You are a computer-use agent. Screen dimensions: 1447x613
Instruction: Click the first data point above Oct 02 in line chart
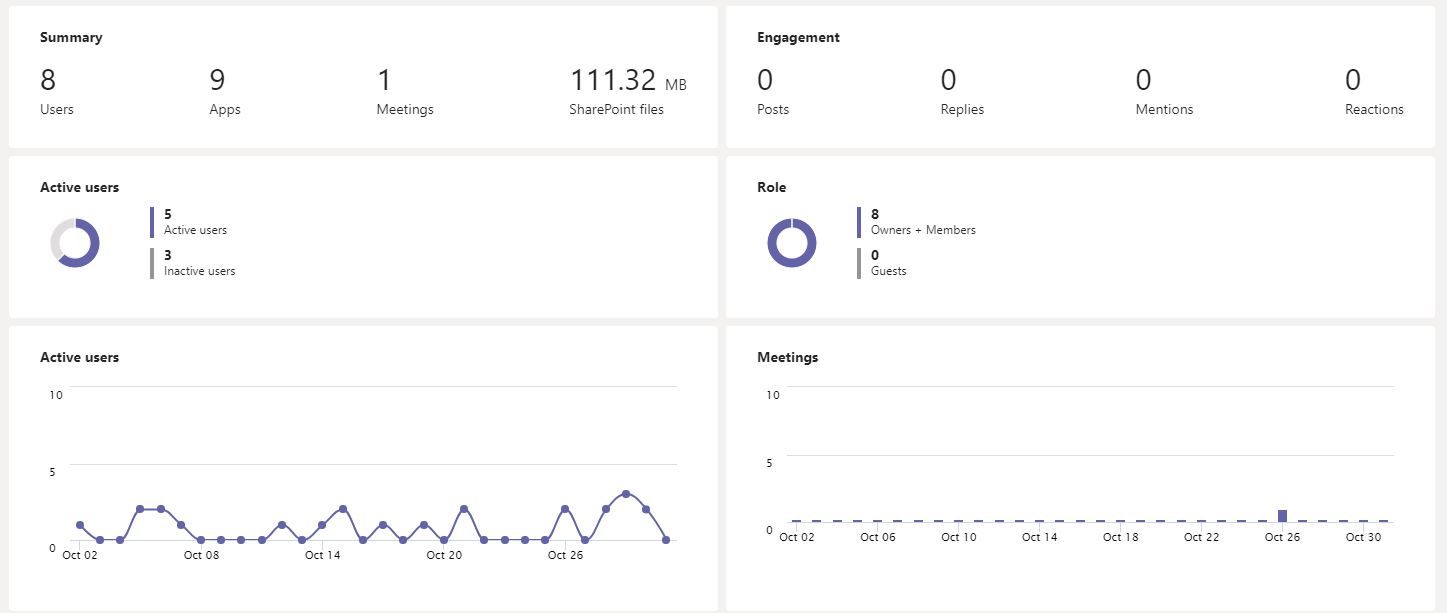[x=80, y=525]
